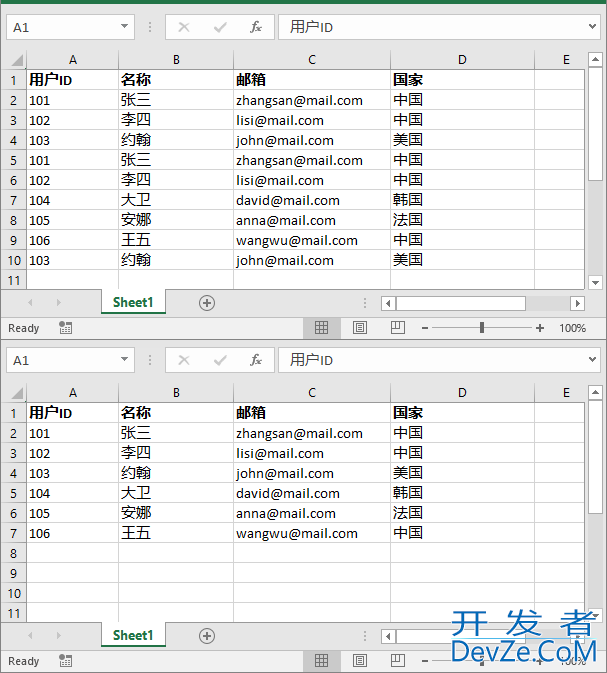Click 名称 header cell in top sheet
The image size is (607, 673).
176,80
